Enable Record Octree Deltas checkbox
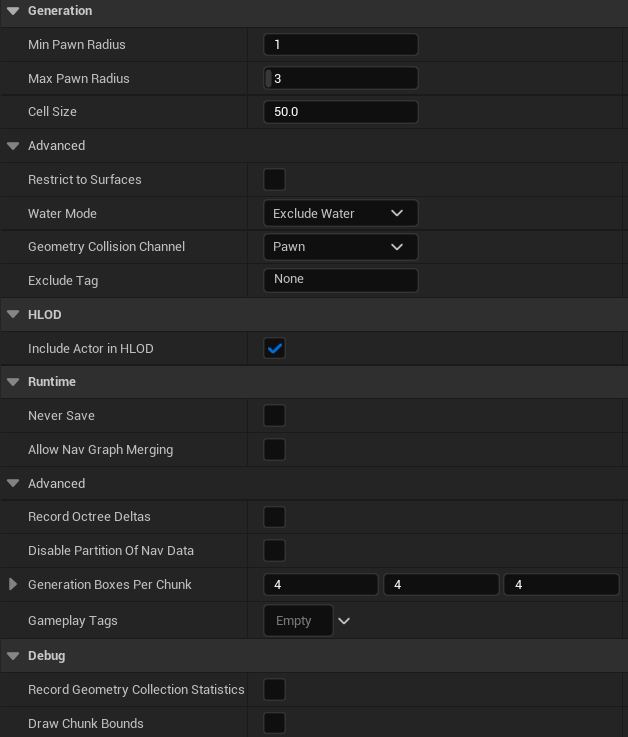628x737 pixels. click(274, 517)
